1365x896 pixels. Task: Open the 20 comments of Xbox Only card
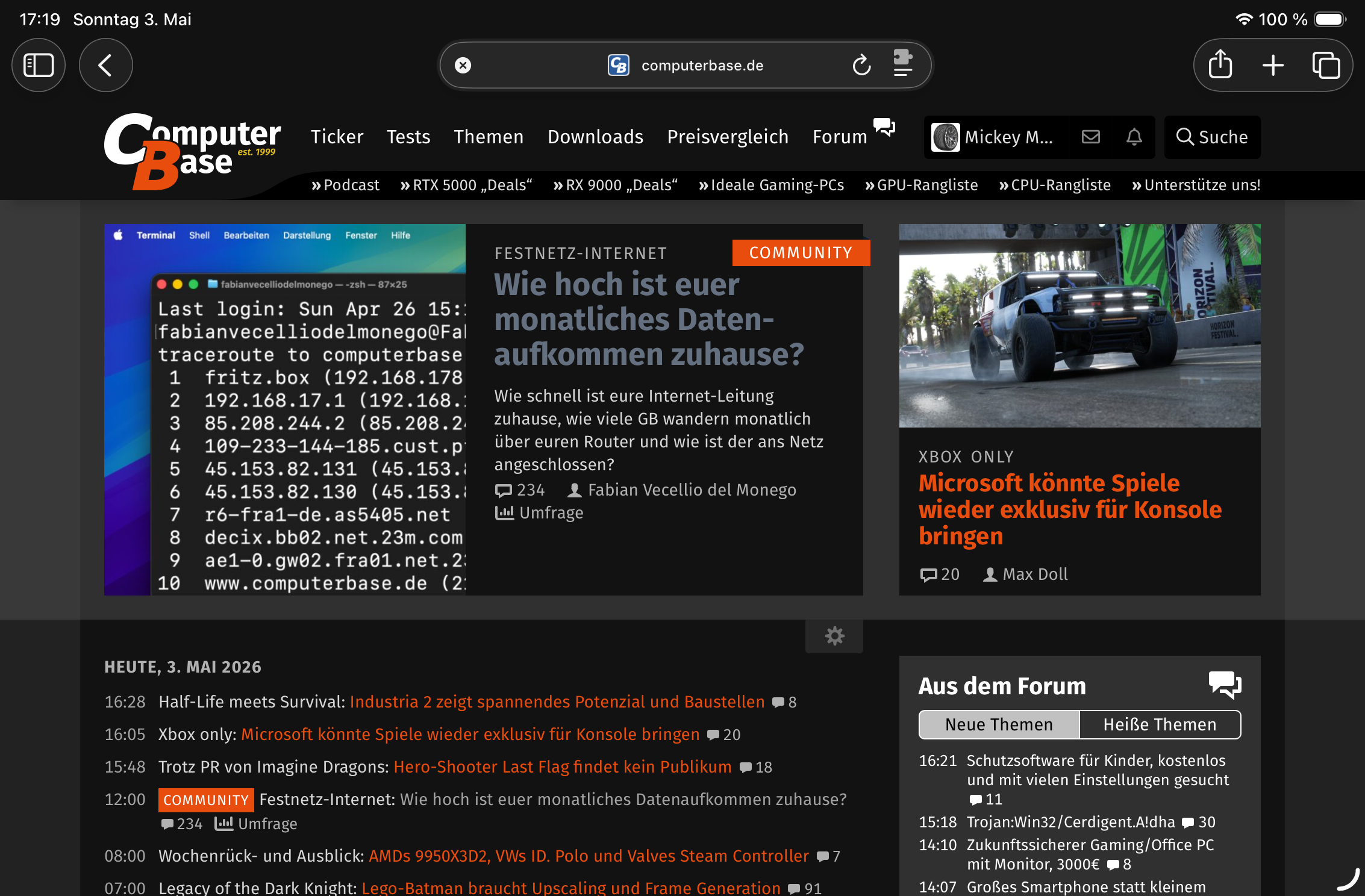[x=940, y=574]
